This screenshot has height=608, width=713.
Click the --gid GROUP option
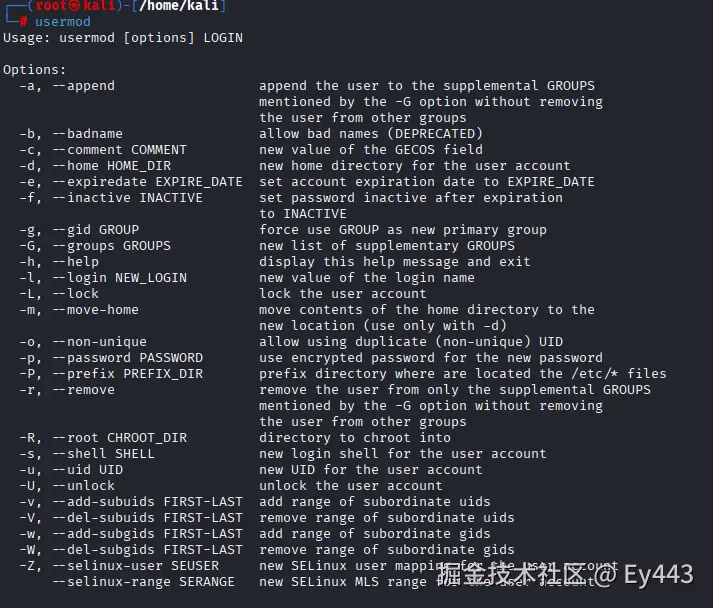[x=95, y=230]
